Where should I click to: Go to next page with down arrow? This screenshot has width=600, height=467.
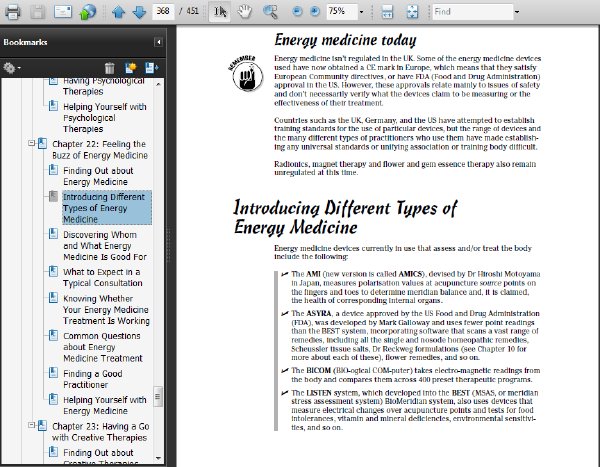tap(139, 12)
